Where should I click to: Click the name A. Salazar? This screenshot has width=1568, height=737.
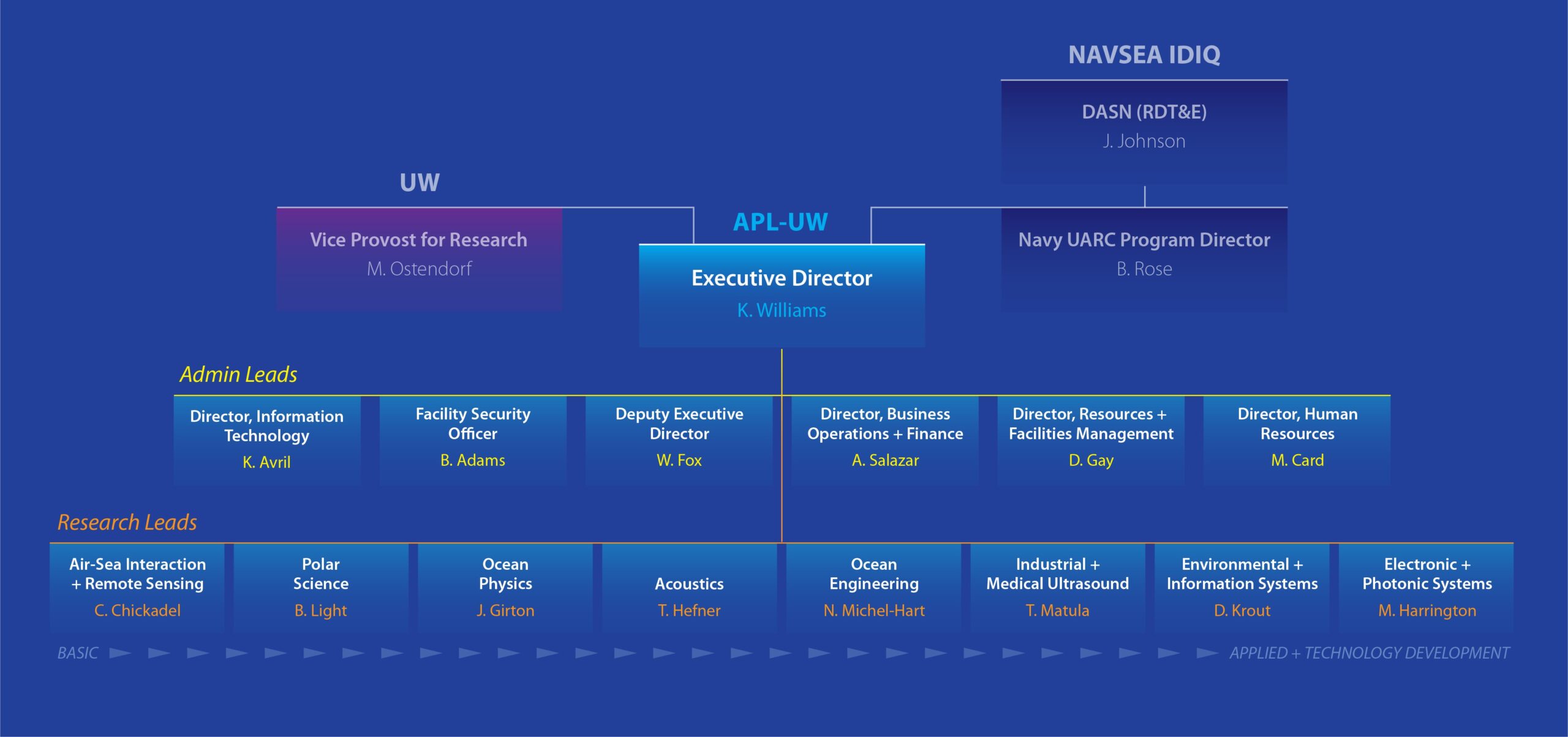coord(885,460)
